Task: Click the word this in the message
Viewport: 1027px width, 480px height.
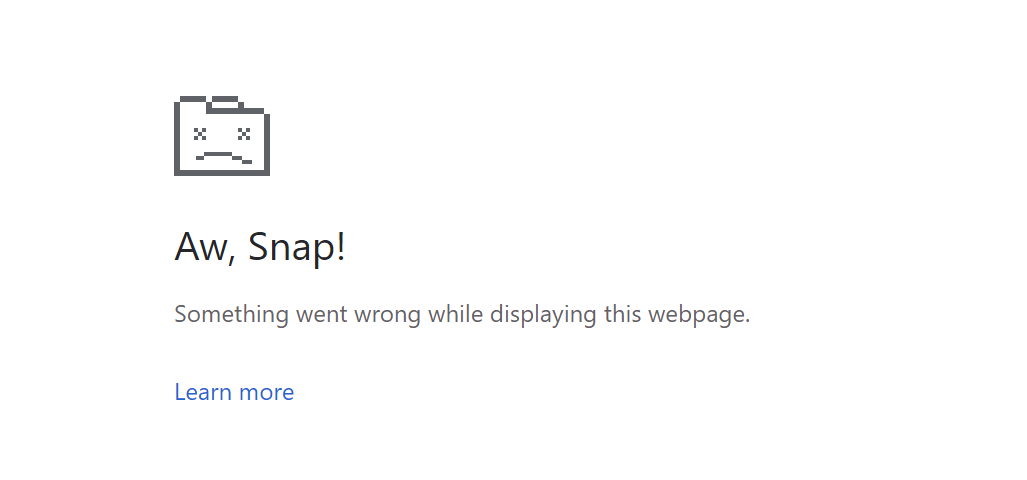Action: 622,314
